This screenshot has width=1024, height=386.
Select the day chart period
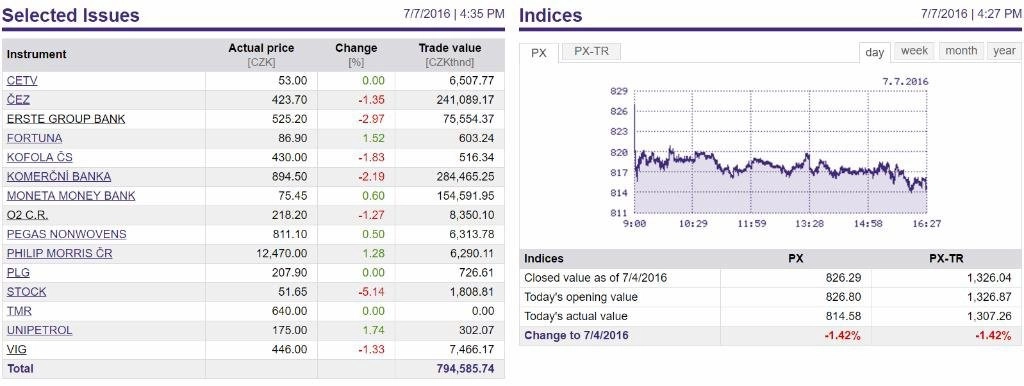point(874,52)
